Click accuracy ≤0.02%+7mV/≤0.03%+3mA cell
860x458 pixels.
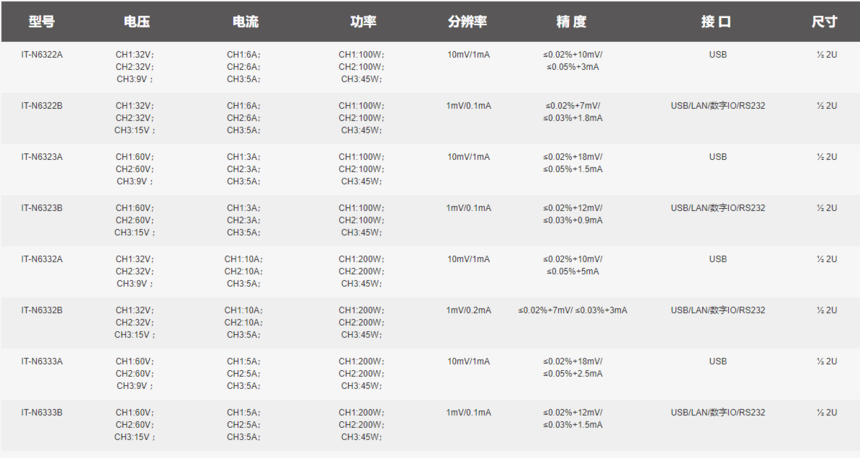[x=573, y=310]
